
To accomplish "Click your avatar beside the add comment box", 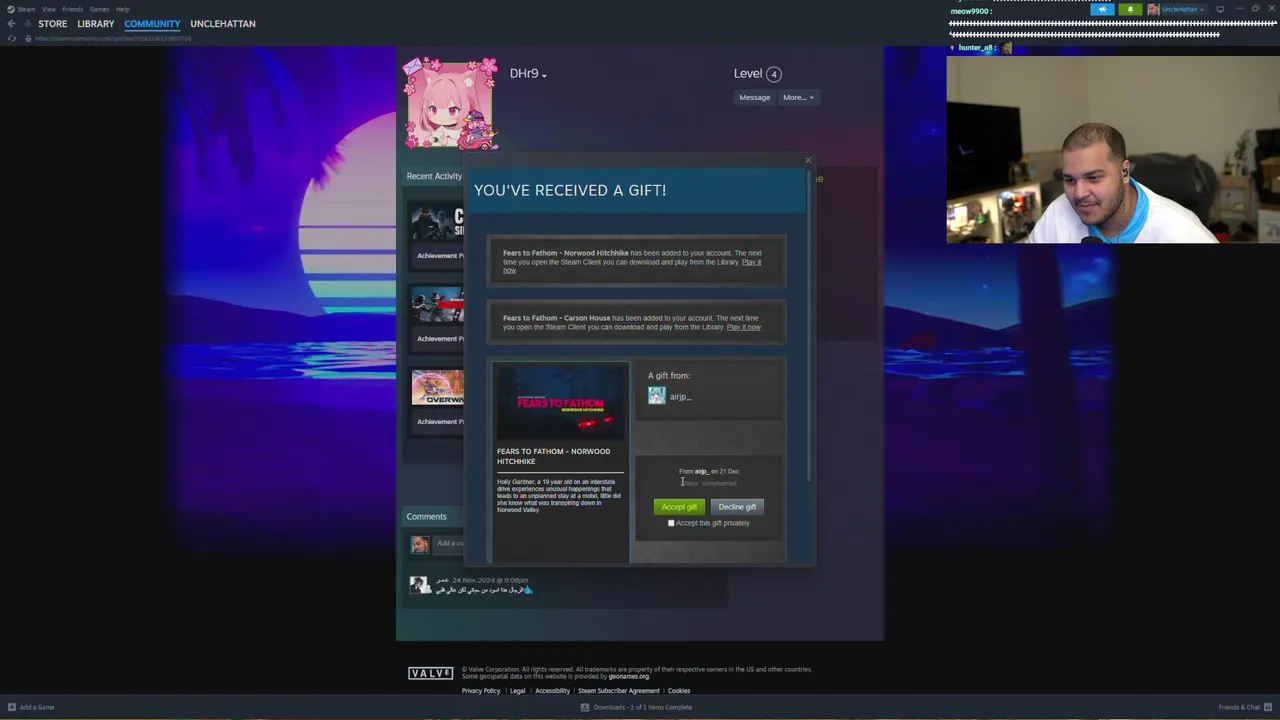I will pyautogui.click(x=419, y=544).
